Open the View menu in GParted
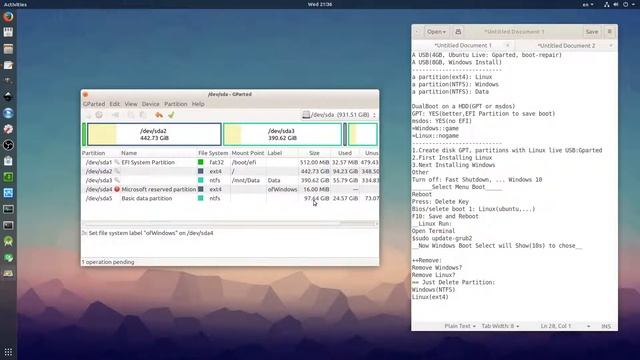 (131, 104)
